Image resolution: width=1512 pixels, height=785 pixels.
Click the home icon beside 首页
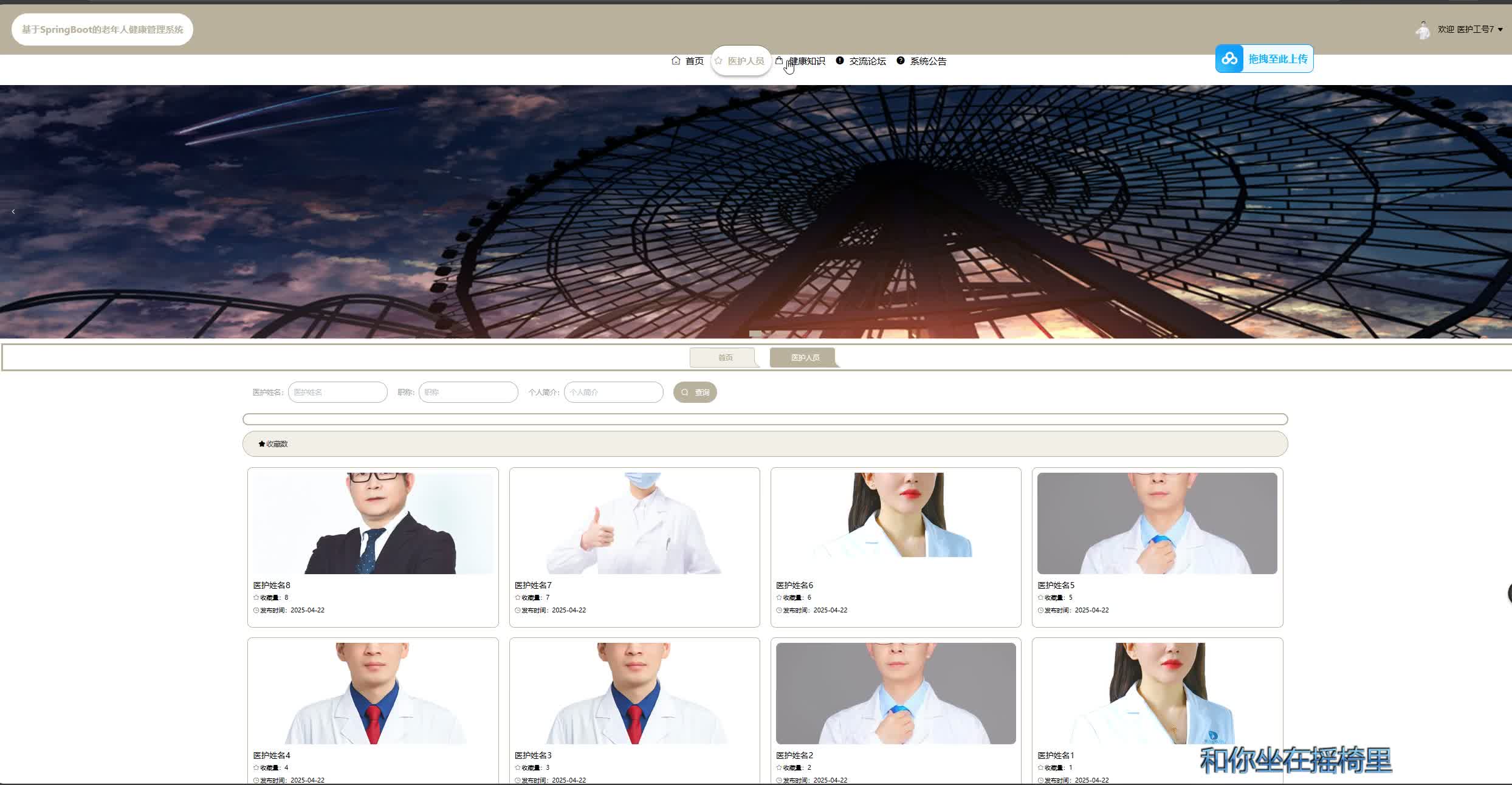pyautogui.click(x=676, y=61)
